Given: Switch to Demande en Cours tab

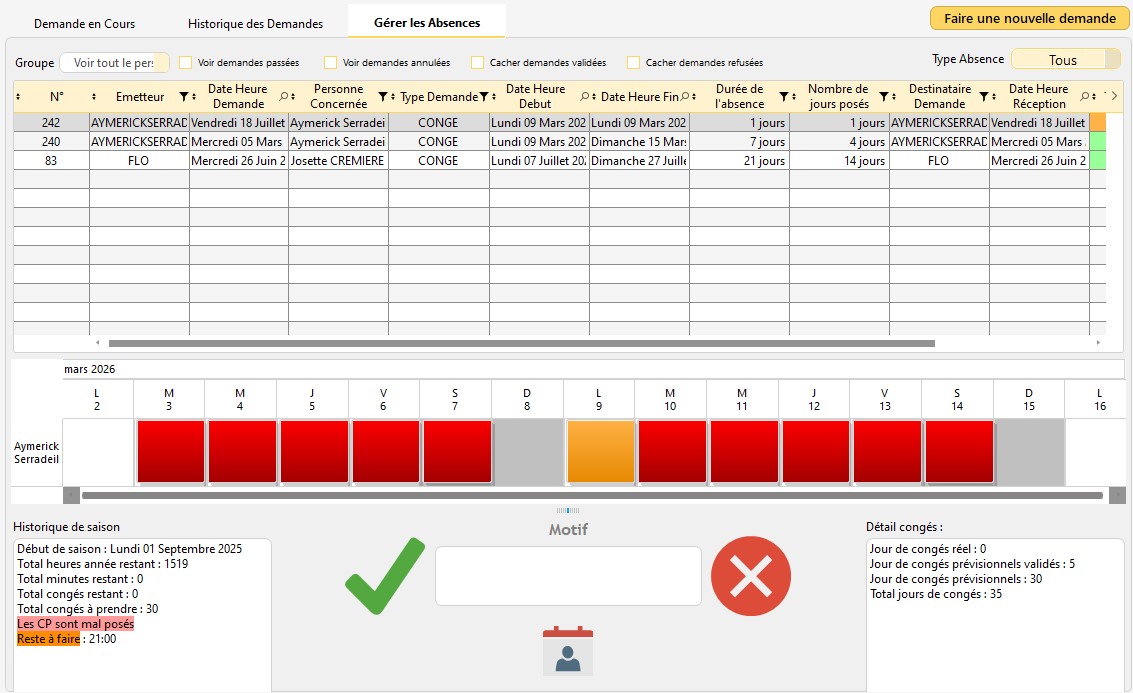Looking at the screenshot, I should click(85, 23).
